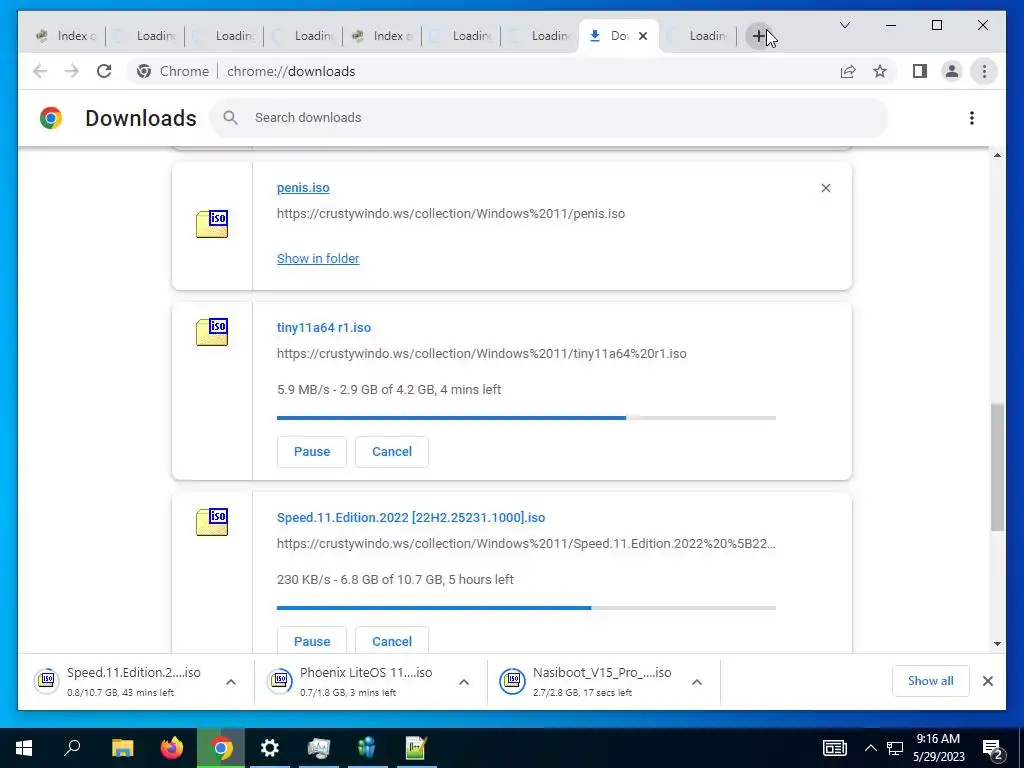The width and height of the screenshot is (1024, 768).
Task: Cancel the tiny11a64 r1.iso download
Action: click(x=392, y=452)
